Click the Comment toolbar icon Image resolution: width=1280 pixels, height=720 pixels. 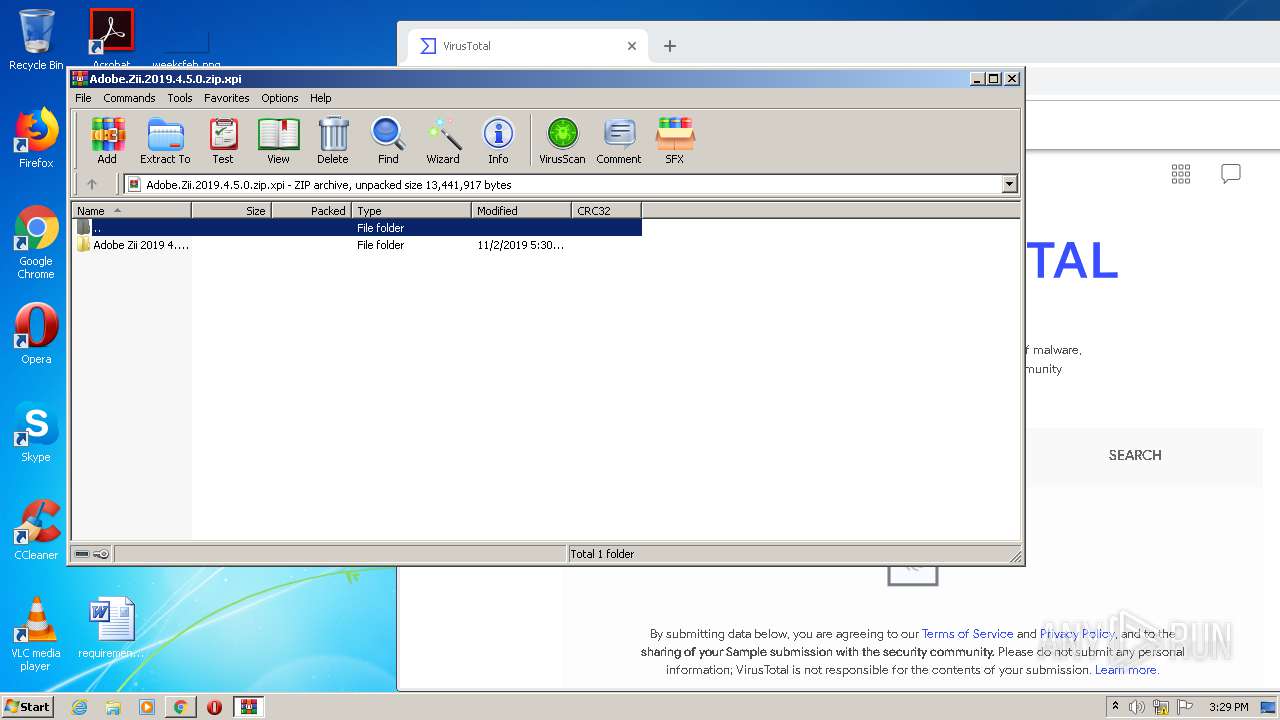(619, 140)
